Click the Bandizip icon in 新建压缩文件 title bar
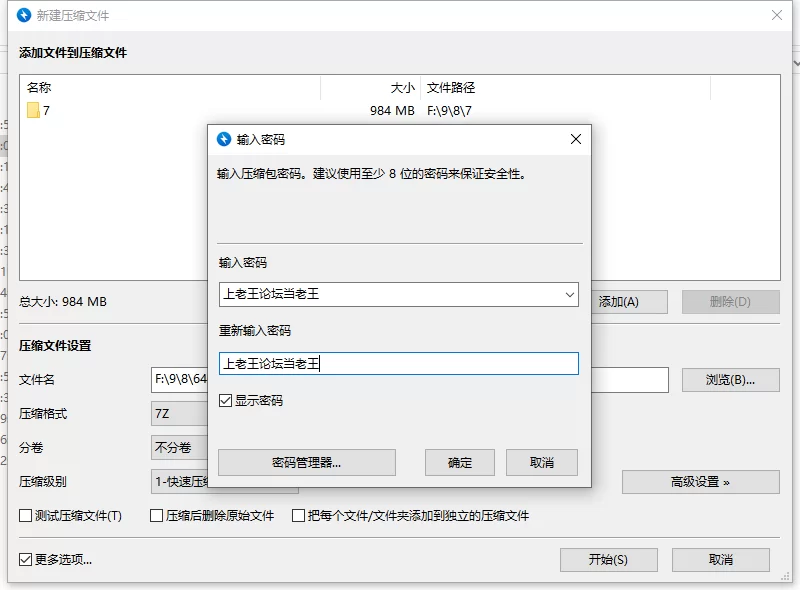This screenshot has width=800, height=590. click(24, 16)
